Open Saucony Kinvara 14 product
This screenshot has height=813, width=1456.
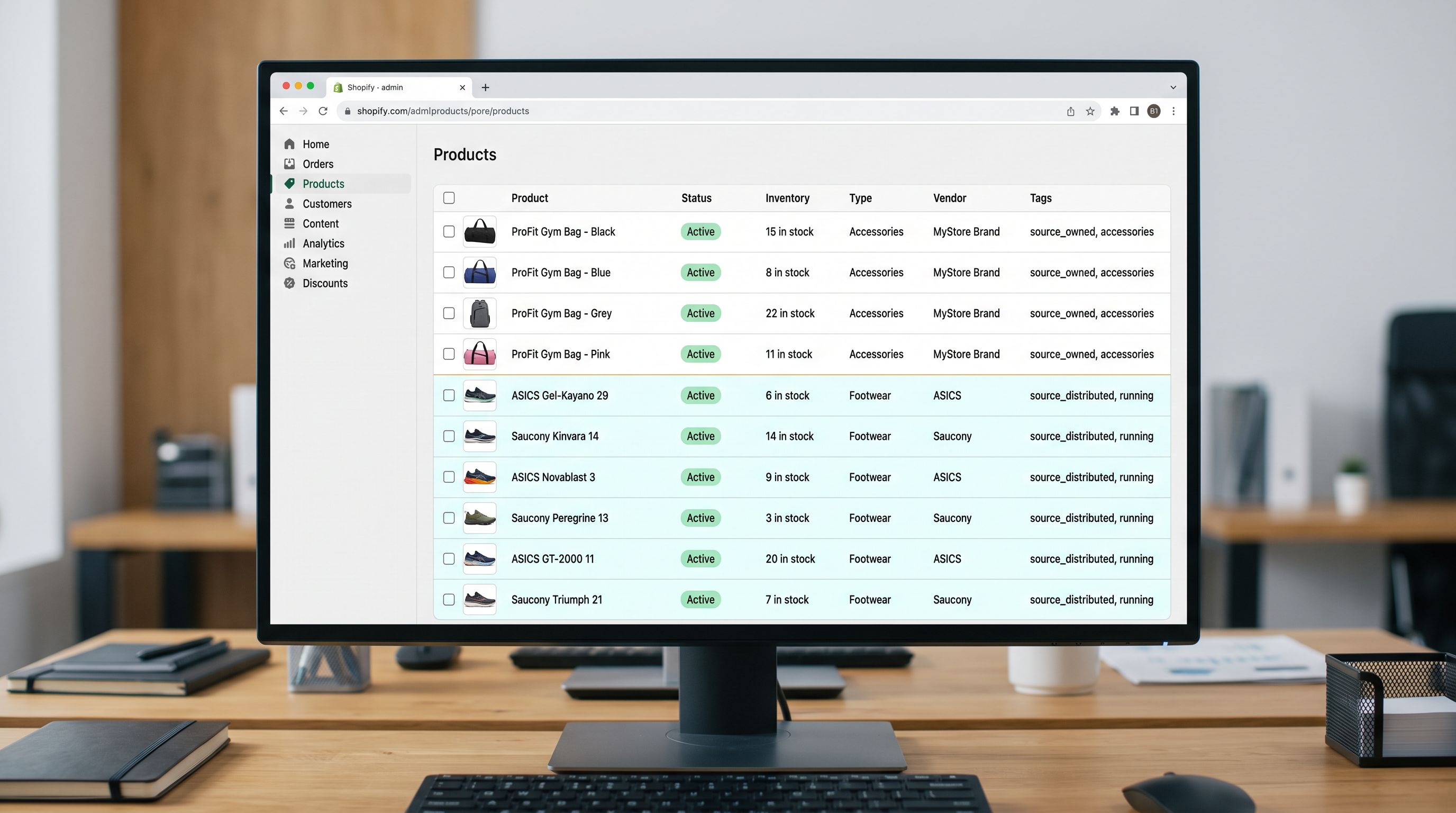pyautogui.click(x=554, y=437)
